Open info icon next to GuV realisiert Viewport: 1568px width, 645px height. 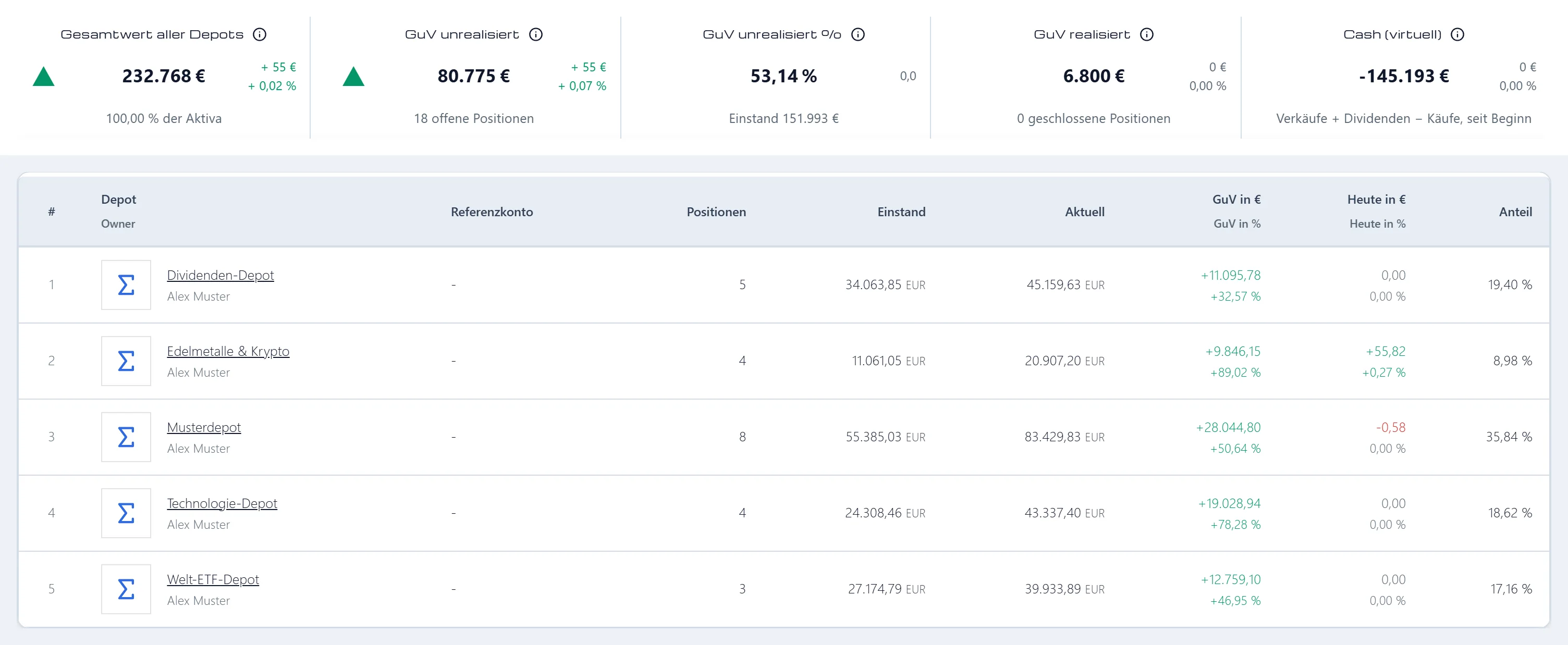coord(1147,34)
